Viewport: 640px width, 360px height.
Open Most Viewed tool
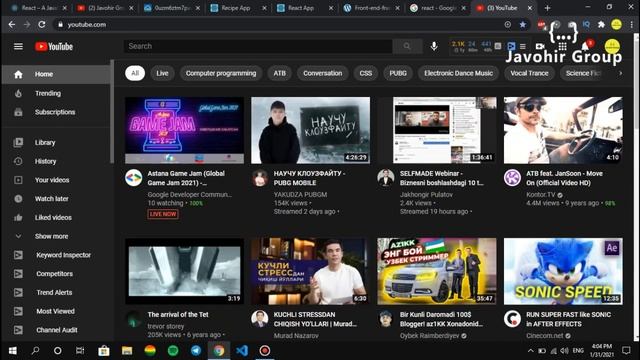click(56, 311)
